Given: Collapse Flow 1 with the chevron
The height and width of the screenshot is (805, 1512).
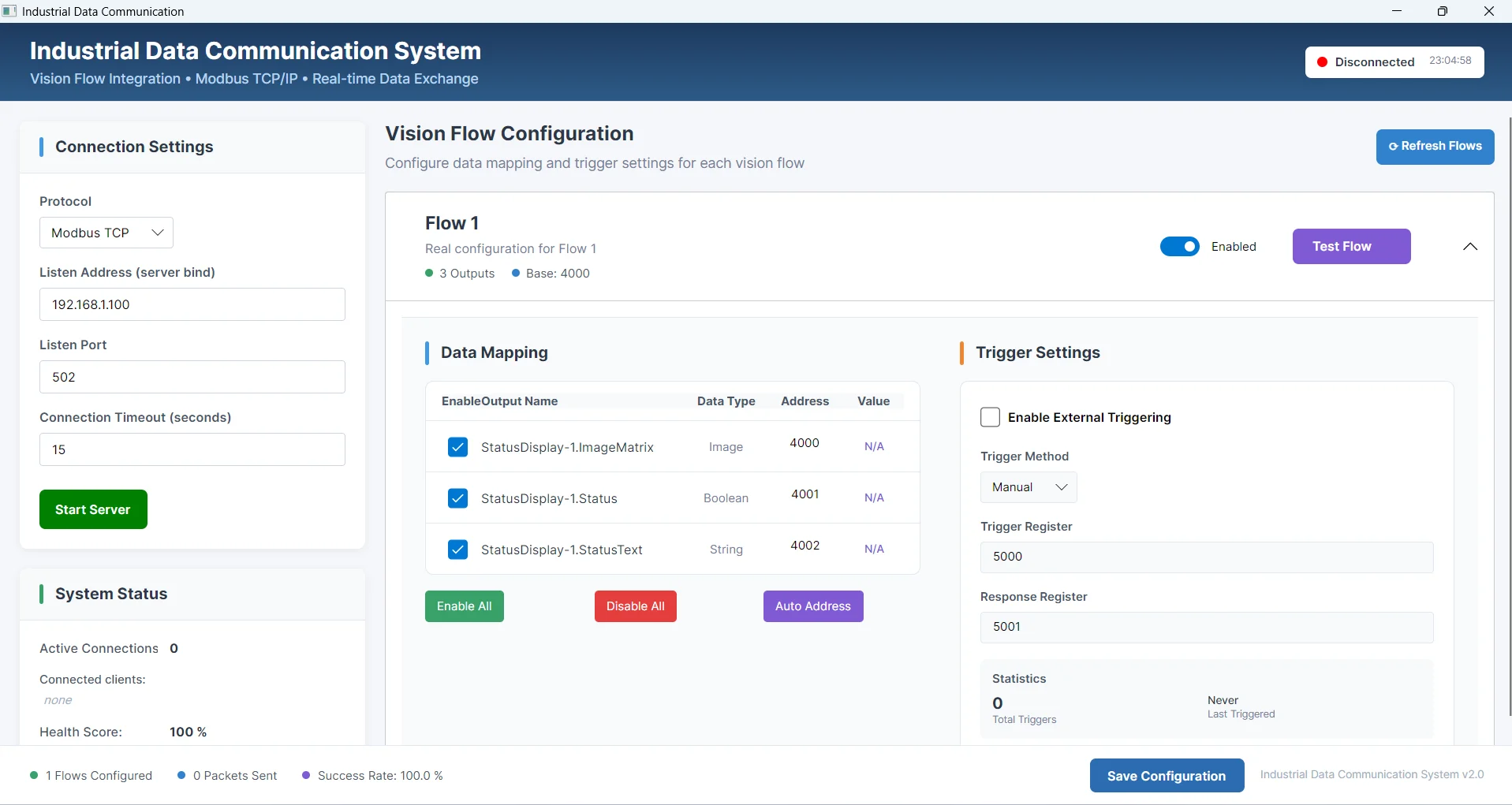Looking at the screenshot, I should point(1469,247).
